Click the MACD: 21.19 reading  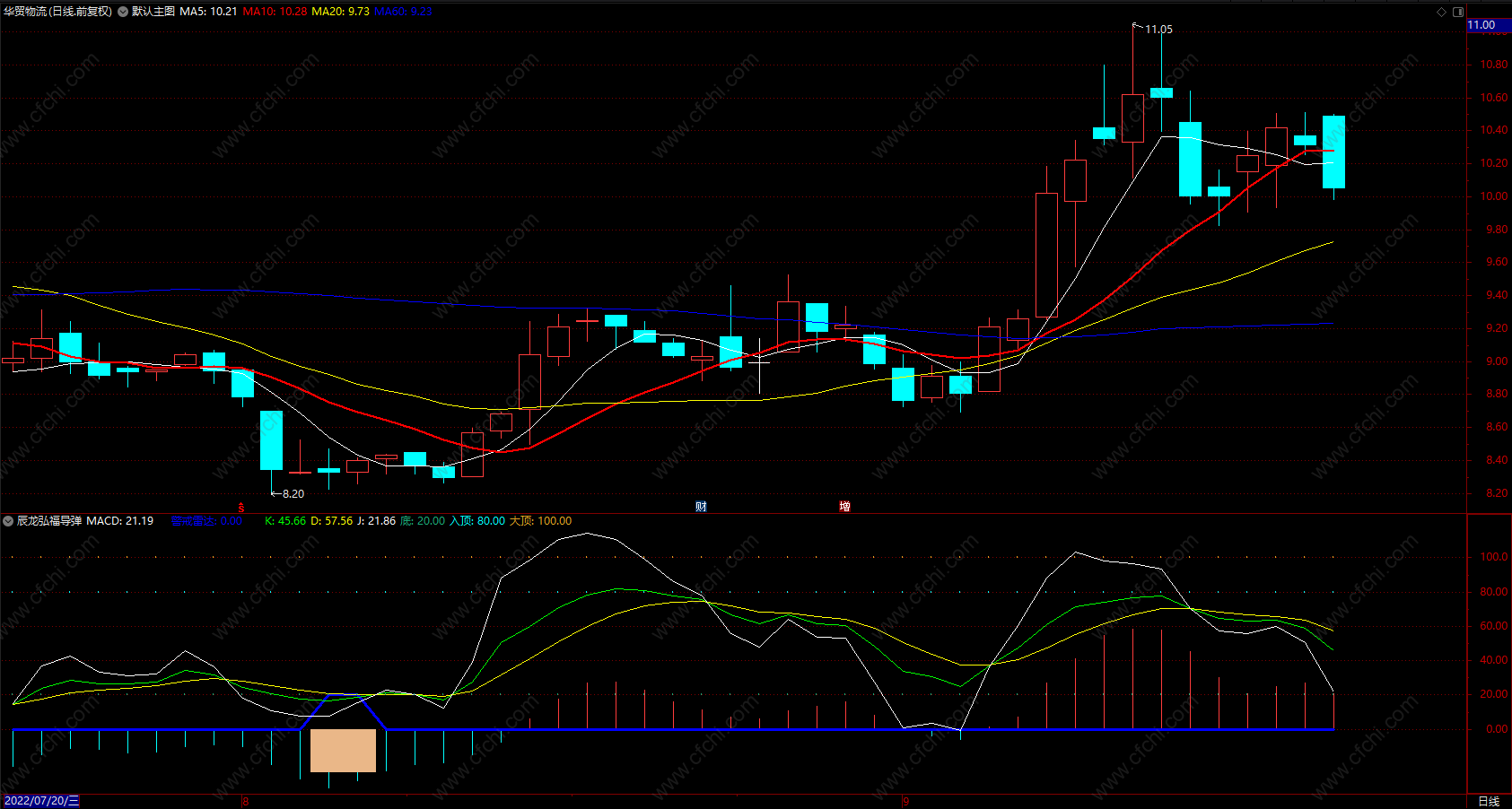tap(119, 521)
